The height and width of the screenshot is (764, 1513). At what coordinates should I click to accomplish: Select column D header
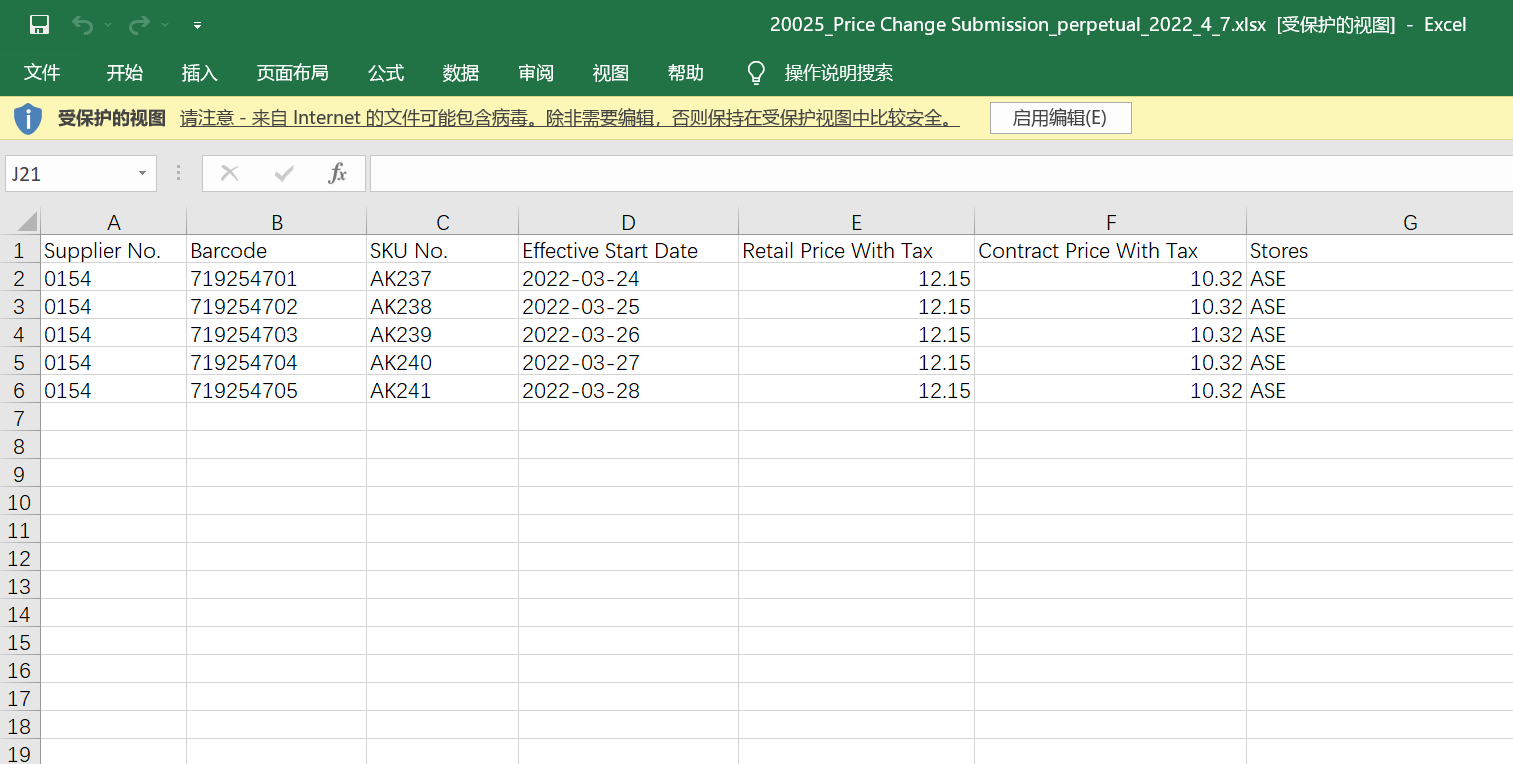(628, 222)
